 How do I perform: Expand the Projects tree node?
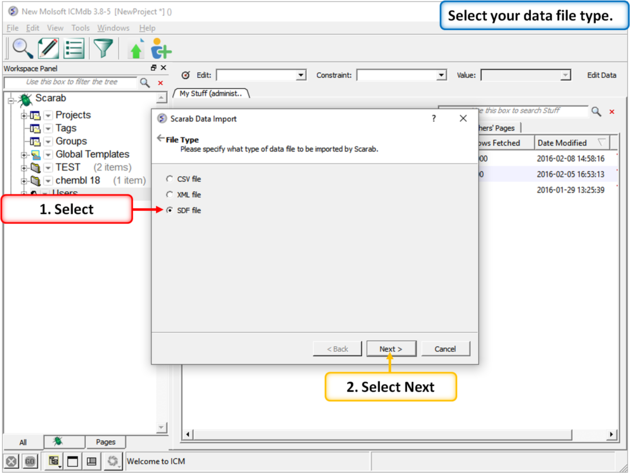[24, 115]
